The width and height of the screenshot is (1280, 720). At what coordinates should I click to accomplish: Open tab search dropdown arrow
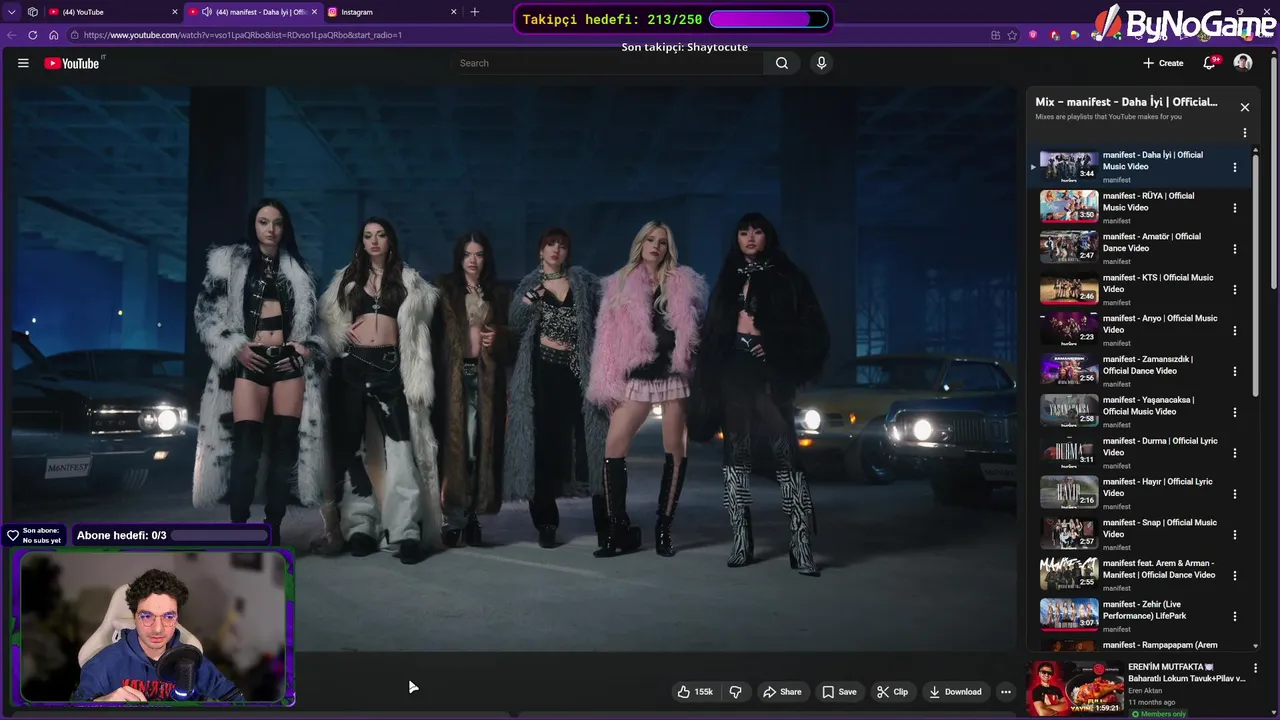(12, 12)
